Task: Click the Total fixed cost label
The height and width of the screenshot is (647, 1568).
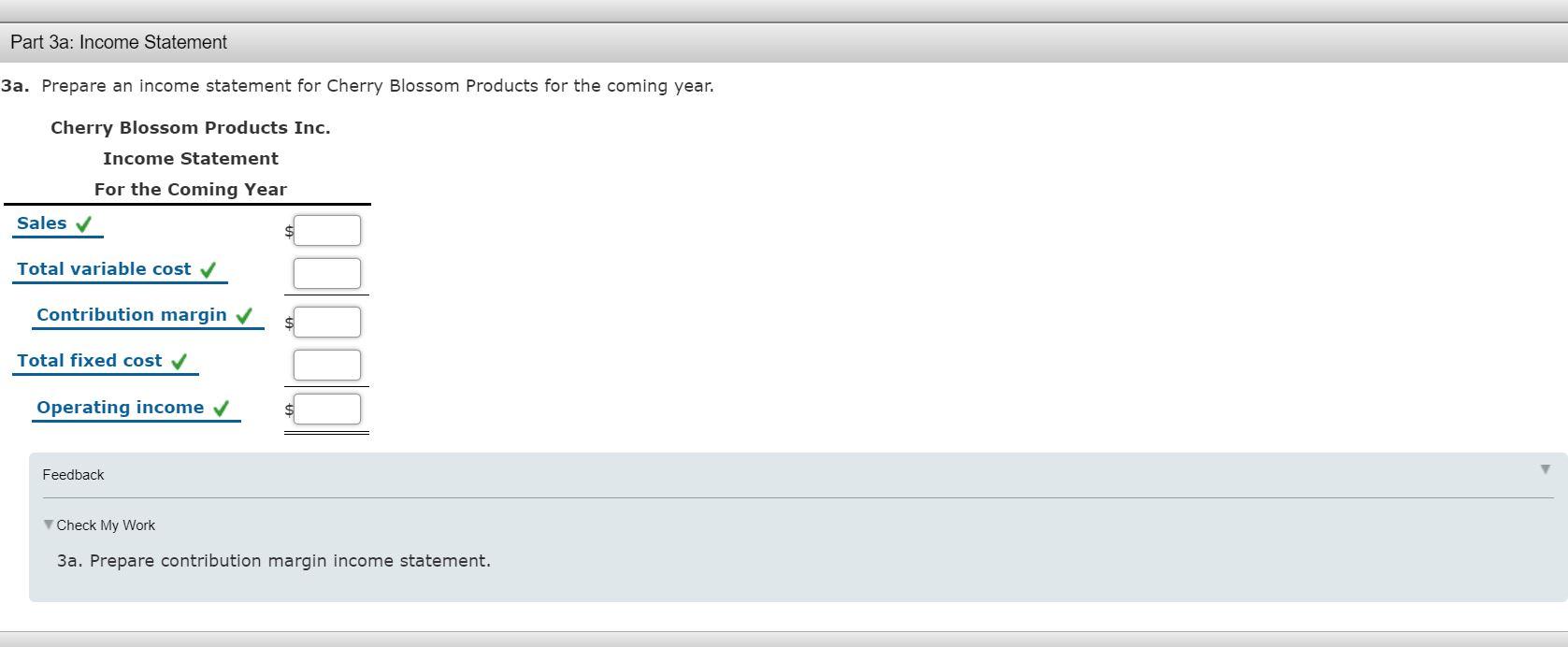Action: [92, 360]
